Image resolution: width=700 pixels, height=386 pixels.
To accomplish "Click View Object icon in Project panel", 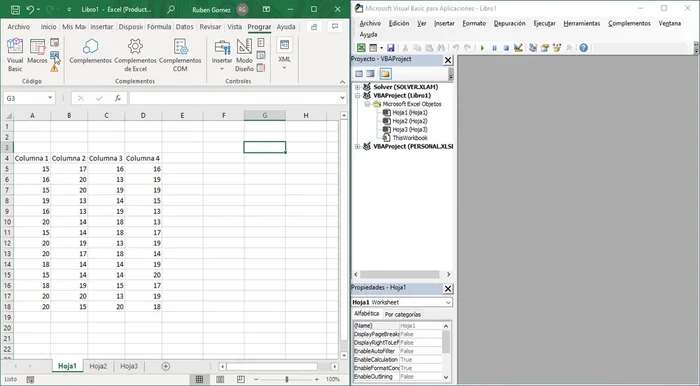I will tap(370, 74).
